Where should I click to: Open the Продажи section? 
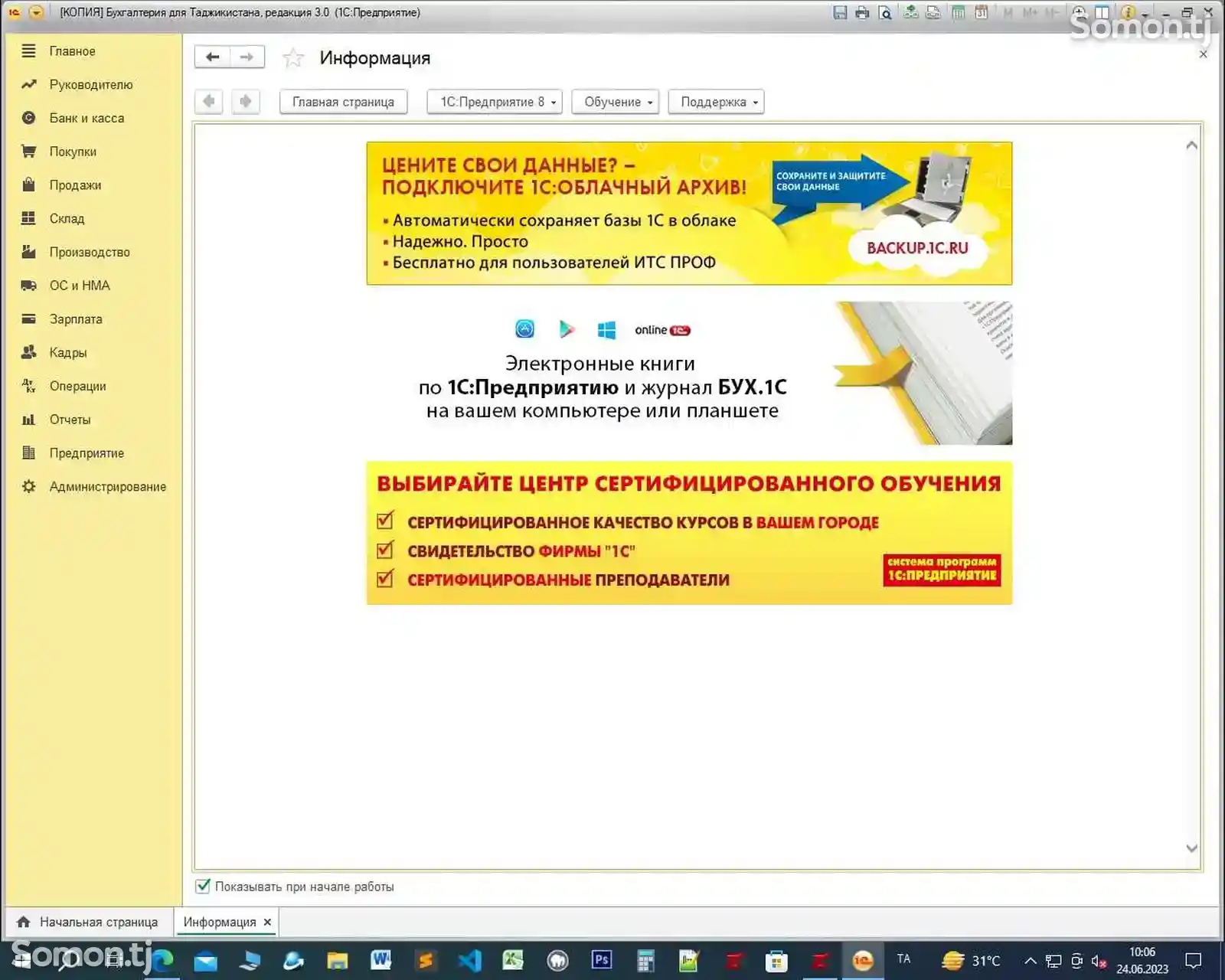75,185
